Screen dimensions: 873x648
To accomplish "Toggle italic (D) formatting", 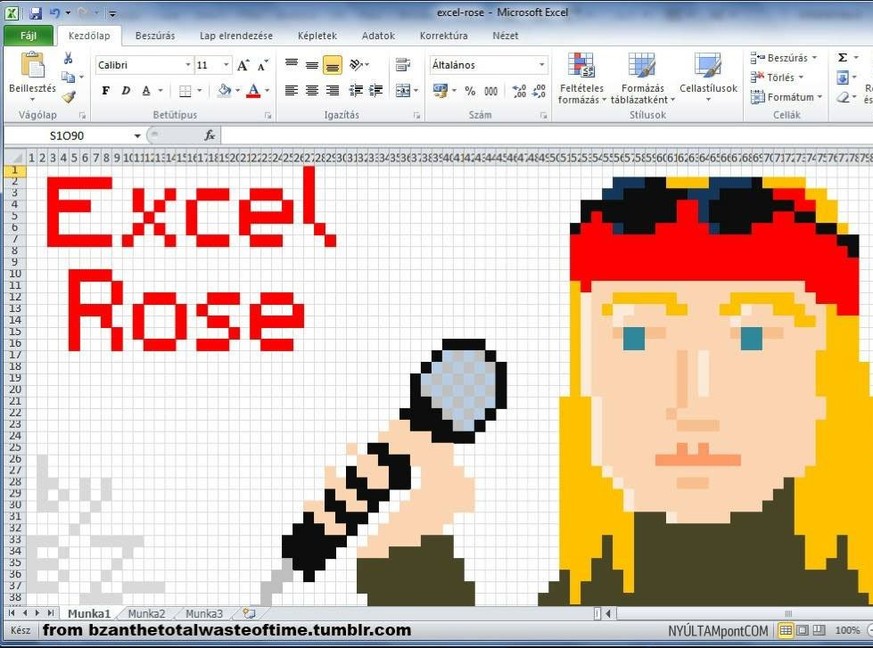I will click(x=126, y=91).
